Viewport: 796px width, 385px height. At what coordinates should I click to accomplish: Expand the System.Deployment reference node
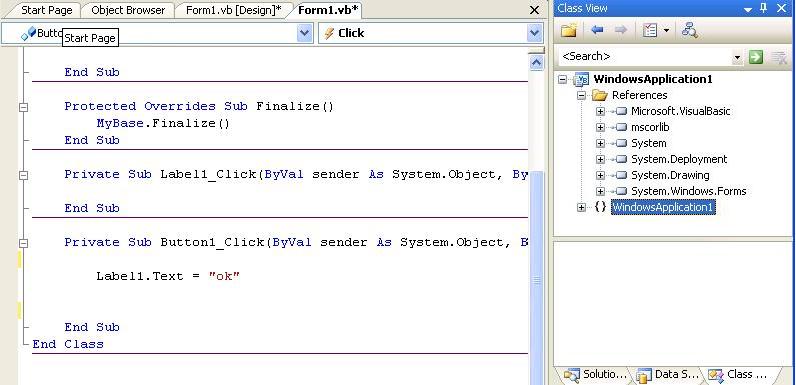601,159
